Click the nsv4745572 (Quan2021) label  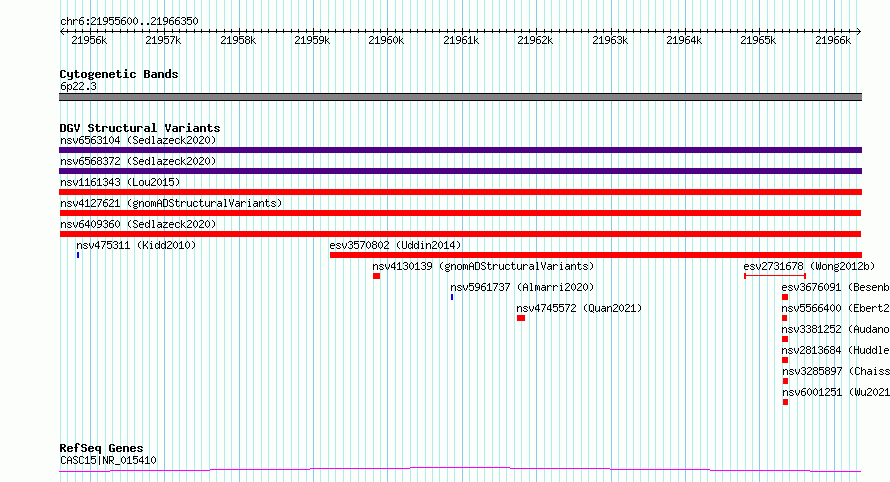(580, 308)
